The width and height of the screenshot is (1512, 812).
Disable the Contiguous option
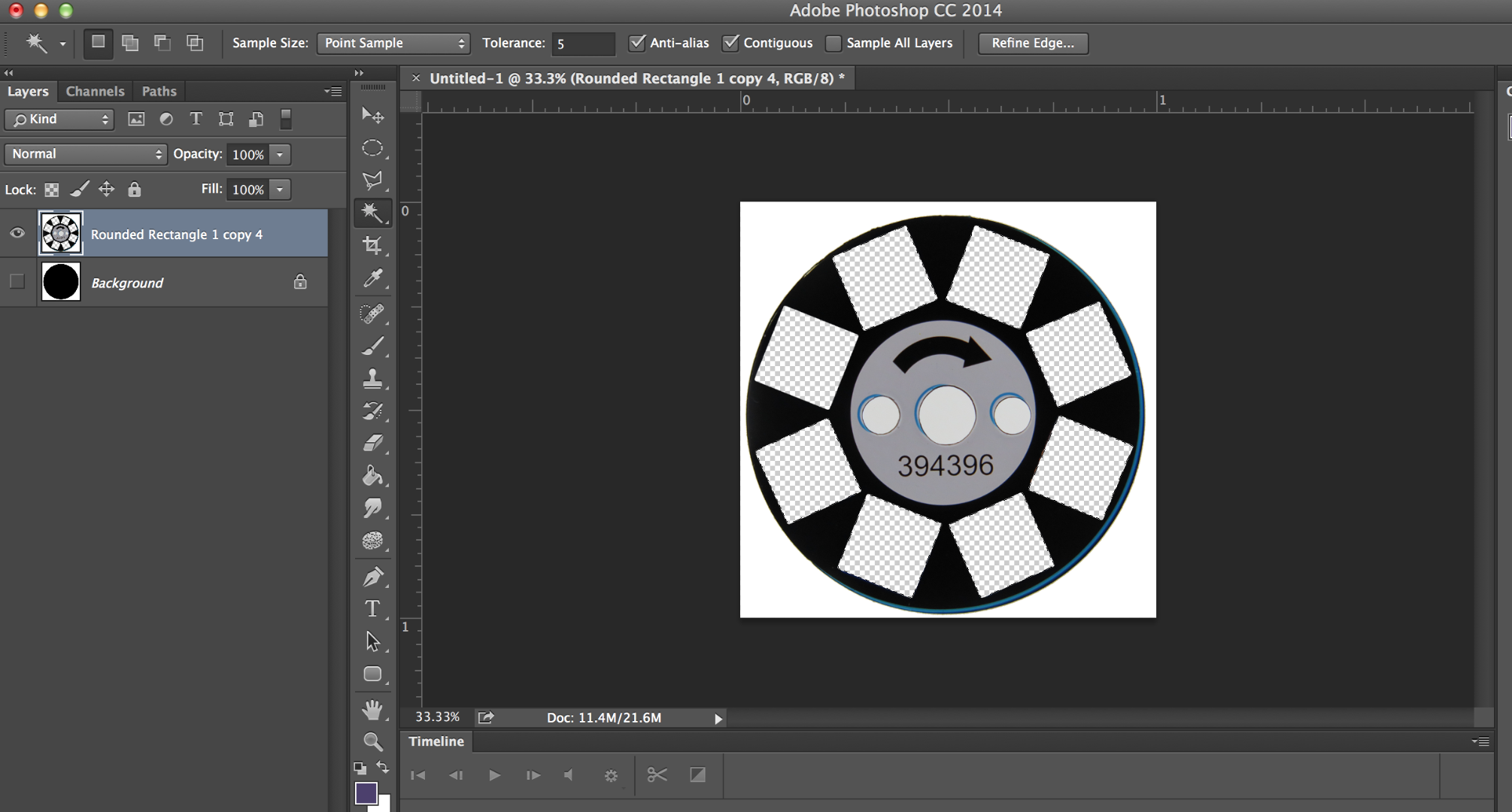730,43
